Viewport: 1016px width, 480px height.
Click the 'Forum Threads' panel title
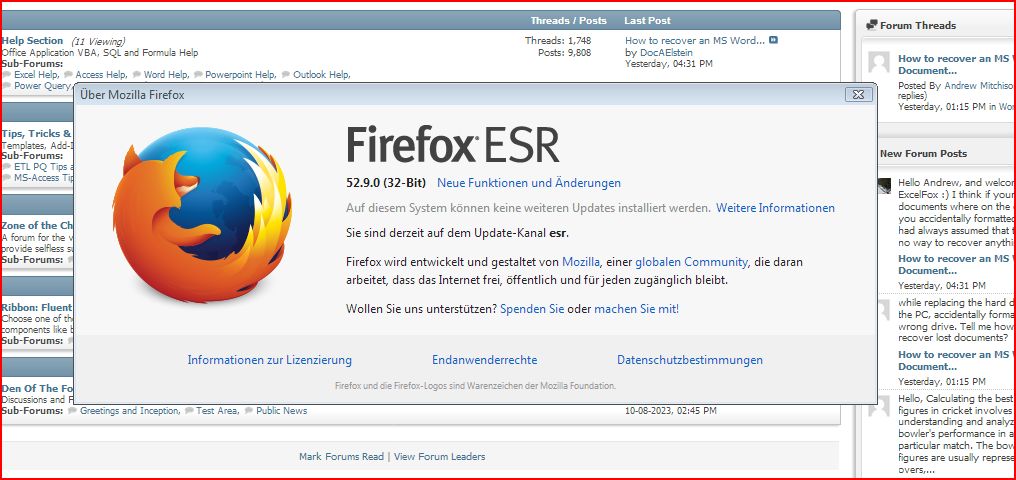[x=918, y=25]
